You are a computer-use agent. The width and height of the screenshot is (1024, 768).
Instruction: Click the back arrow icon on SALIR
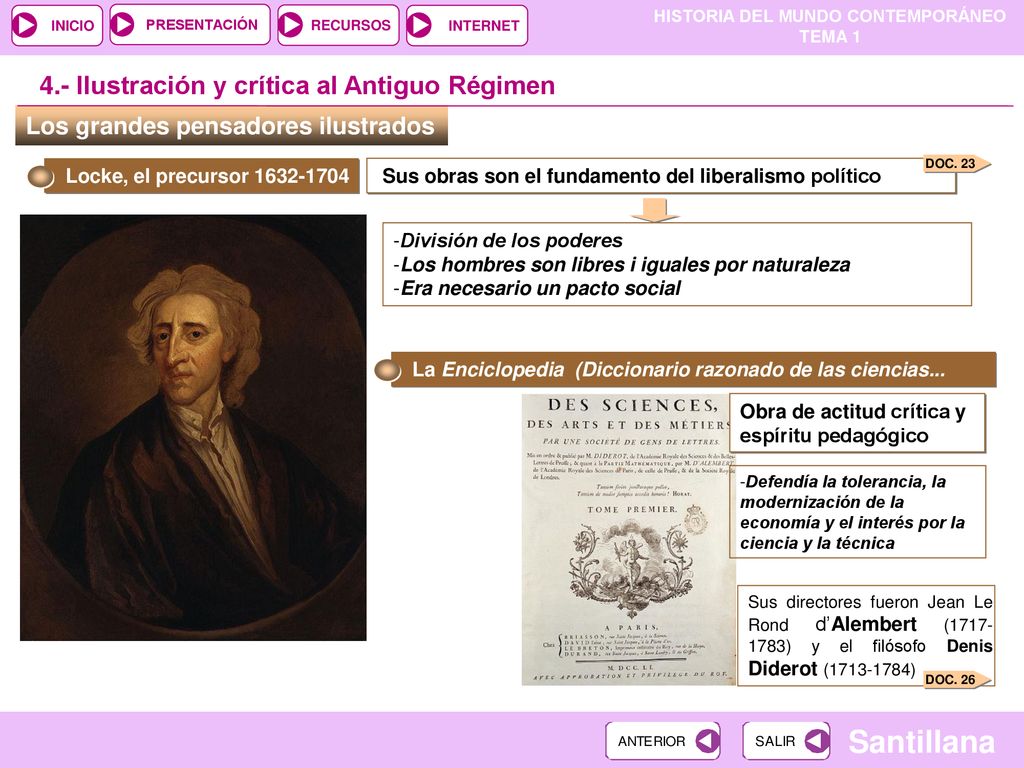(816, 741)
